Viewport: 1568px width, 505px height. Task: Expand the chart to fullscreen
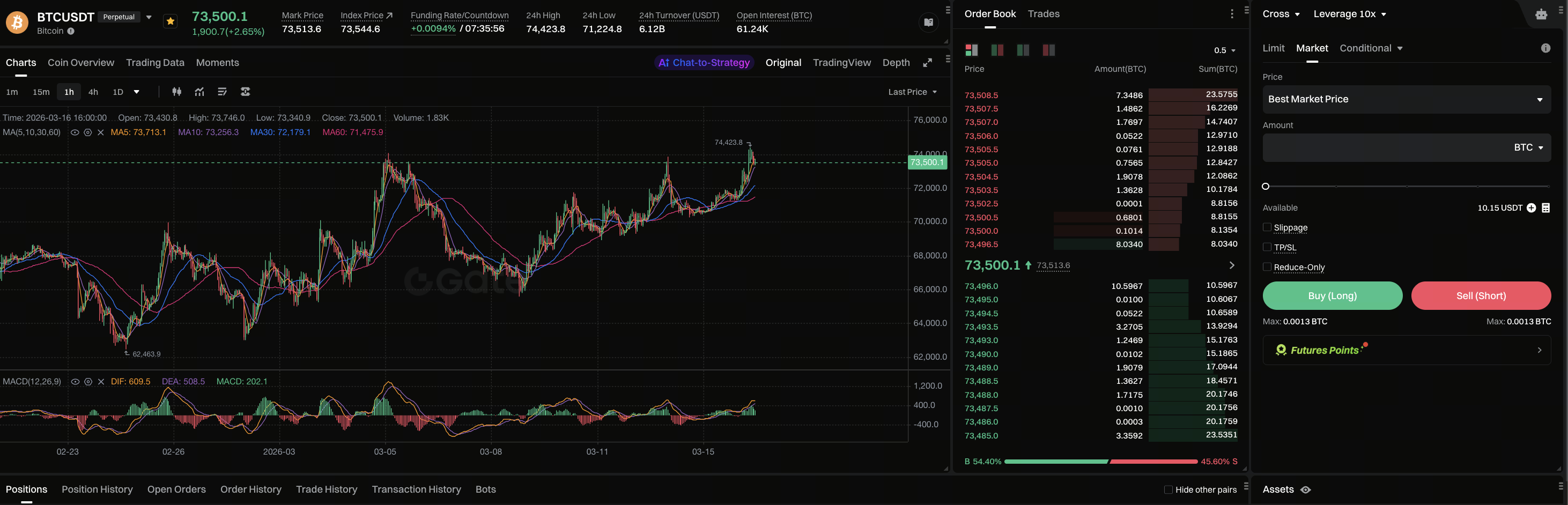click(927, 63)
